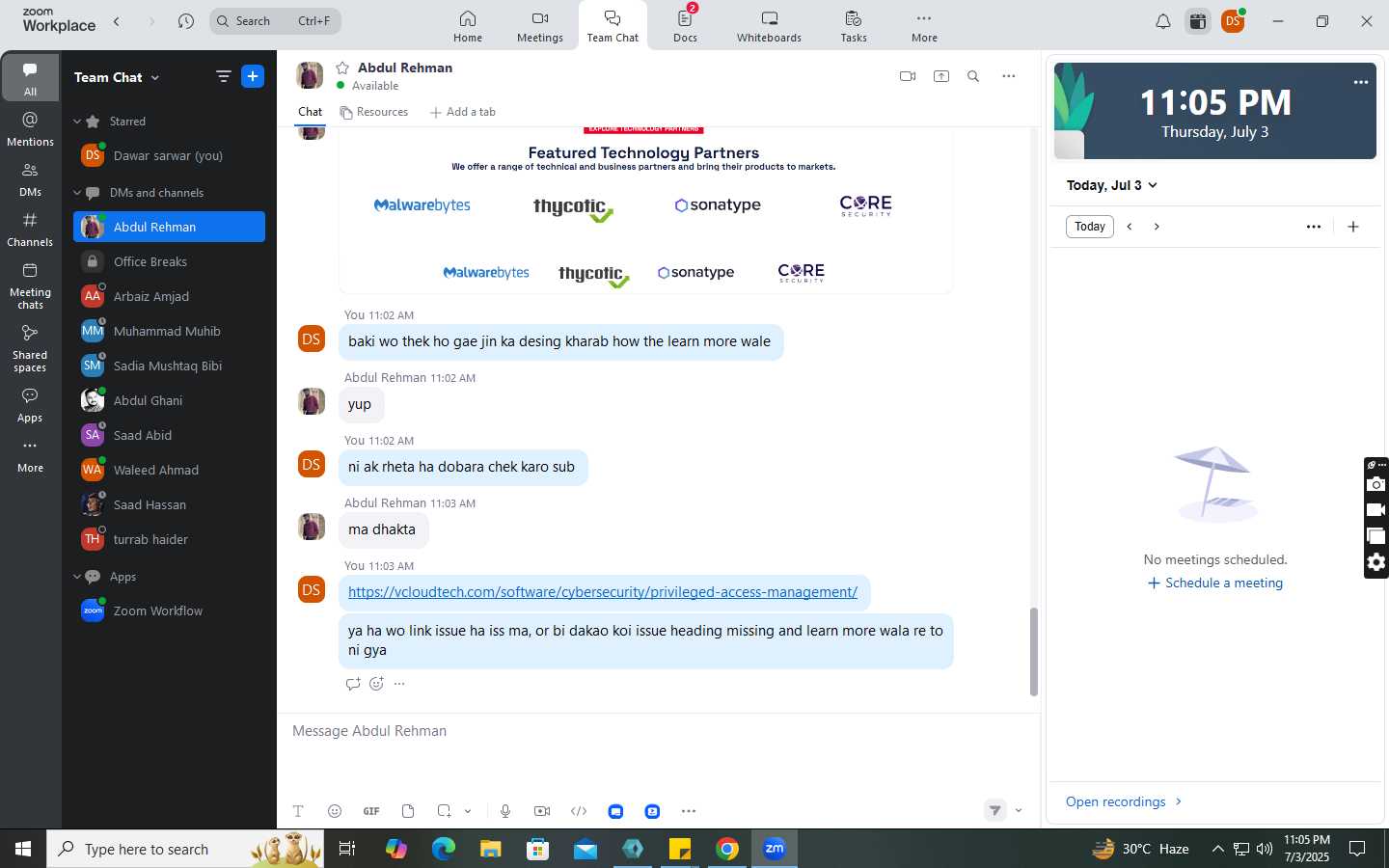Open DMs in the sidebar
The width and height of the screenshot is (1389, 868).
[30, 179]
